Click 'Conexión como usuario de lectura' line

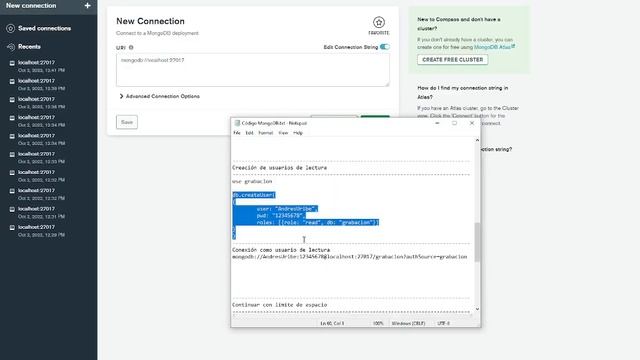[281, 250]
